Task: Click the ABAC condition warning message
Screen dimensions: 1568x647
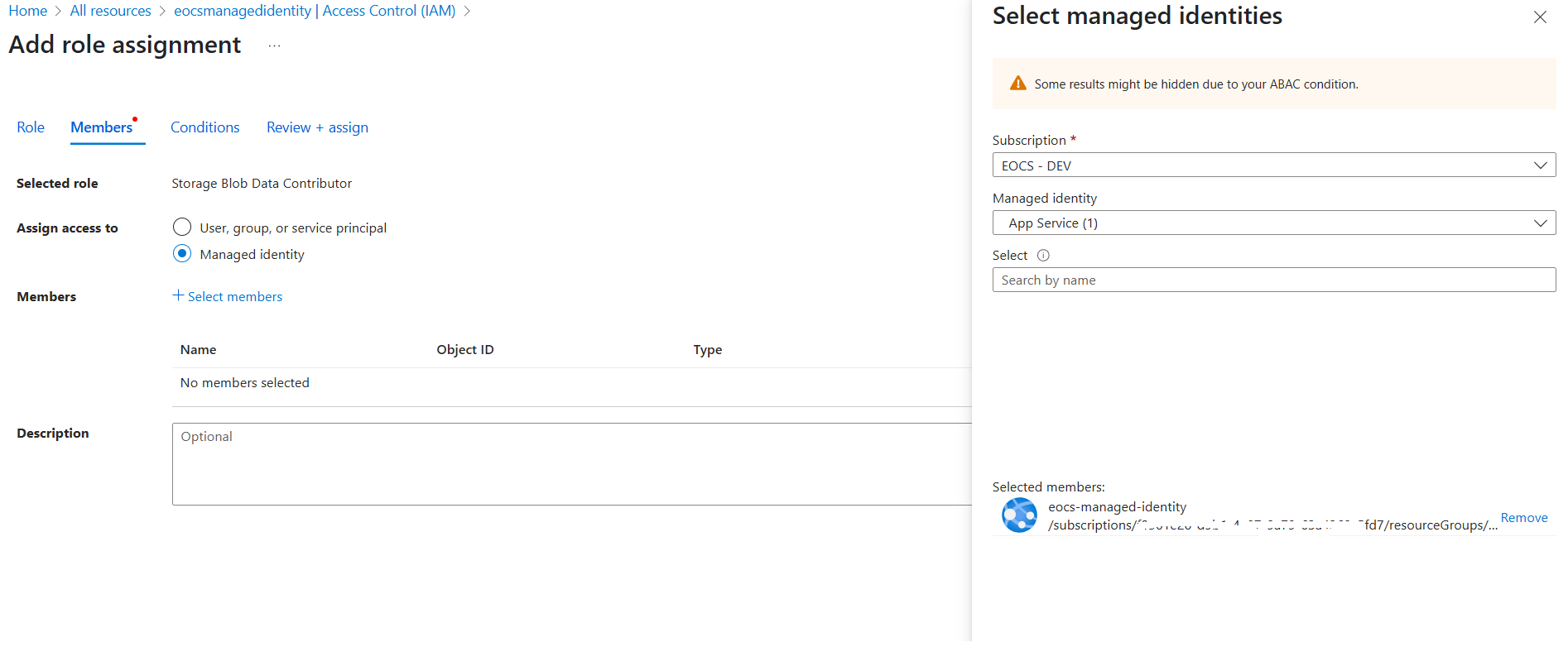Action: (x=1196, y=84)
